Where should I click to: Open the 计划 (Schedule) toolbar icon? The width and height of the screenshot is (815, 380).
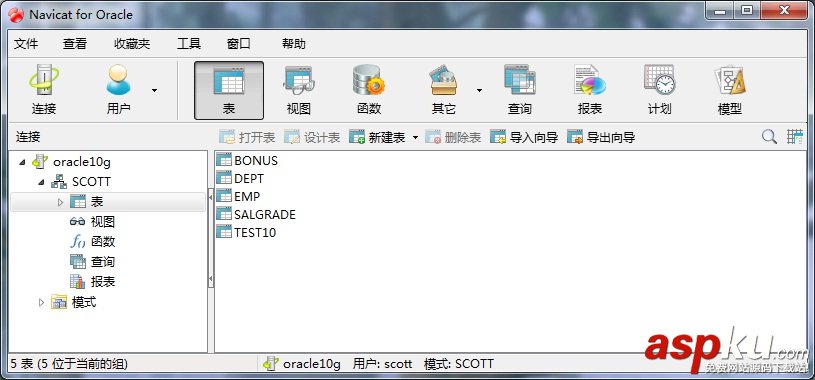(x=659, y=90)
